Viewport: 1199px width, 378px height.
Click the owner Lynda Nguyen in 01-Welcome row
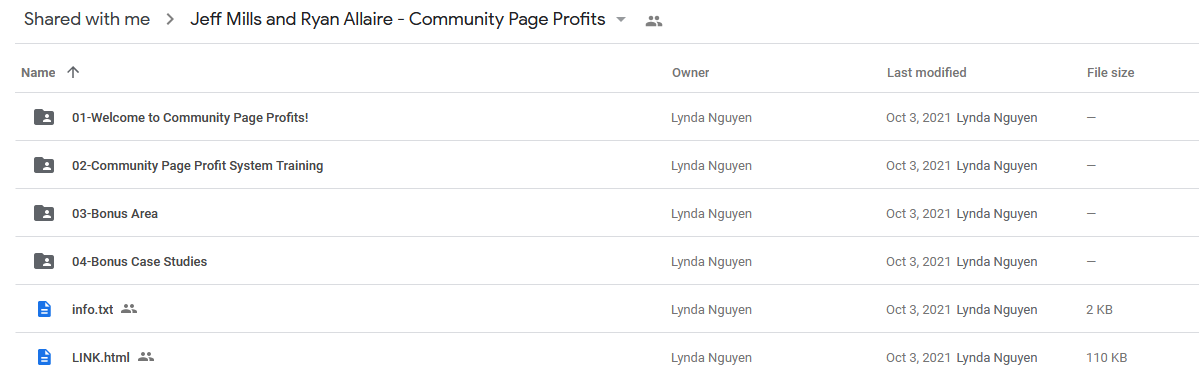[711, 118]
